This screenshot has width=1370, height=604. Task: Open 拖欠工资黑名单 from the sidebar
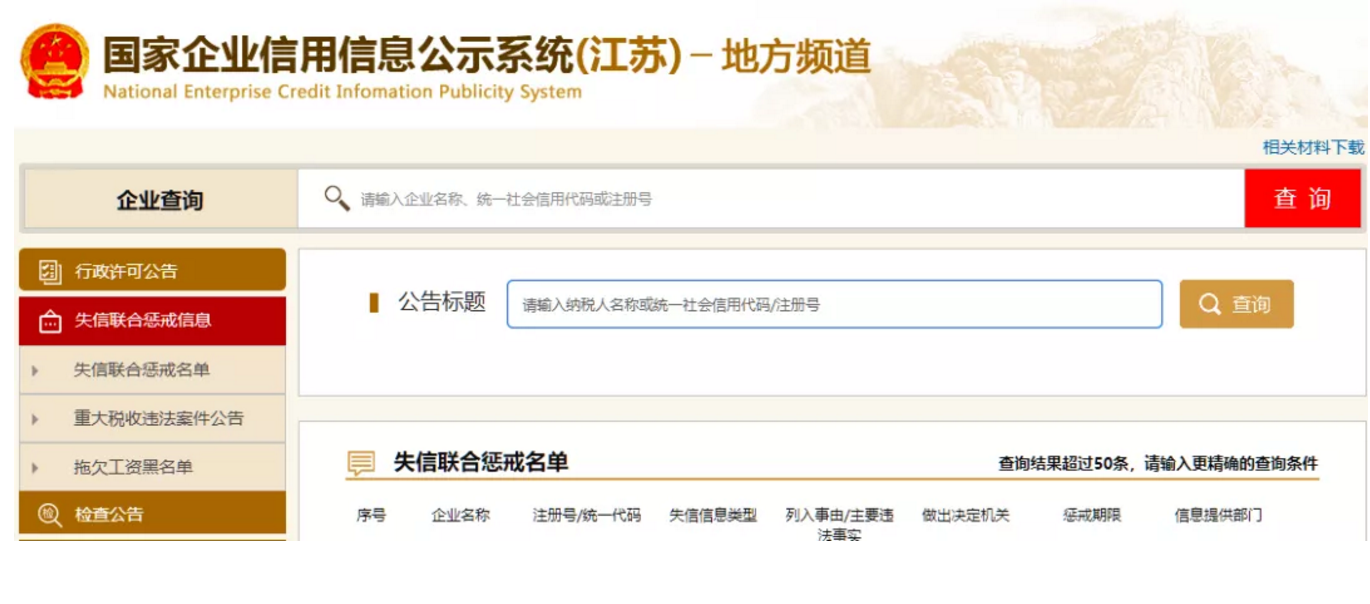point(133,467)
